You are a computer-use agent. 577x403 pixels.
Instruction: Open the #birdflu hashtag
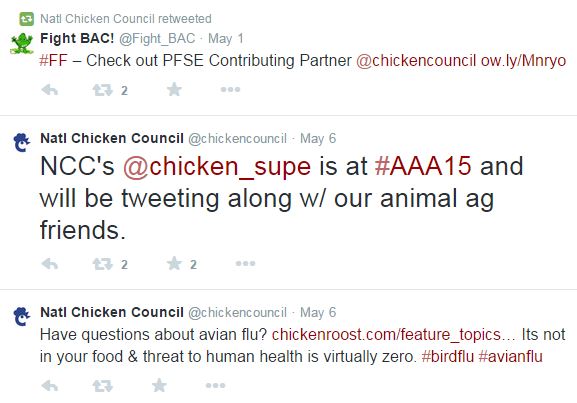click(447, 356)
